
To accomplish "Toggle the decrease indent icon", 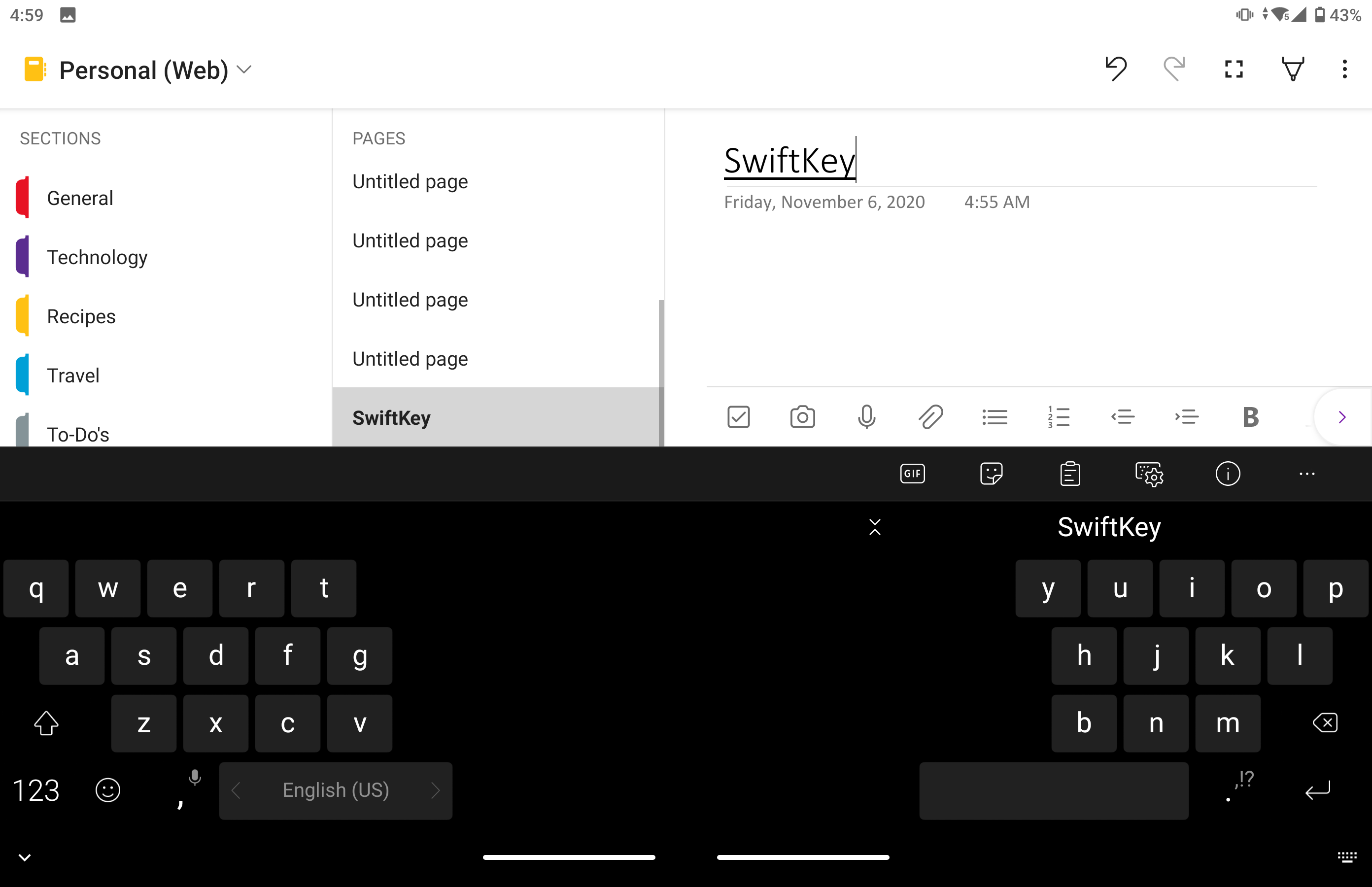I will click(x=1122, y=416).
